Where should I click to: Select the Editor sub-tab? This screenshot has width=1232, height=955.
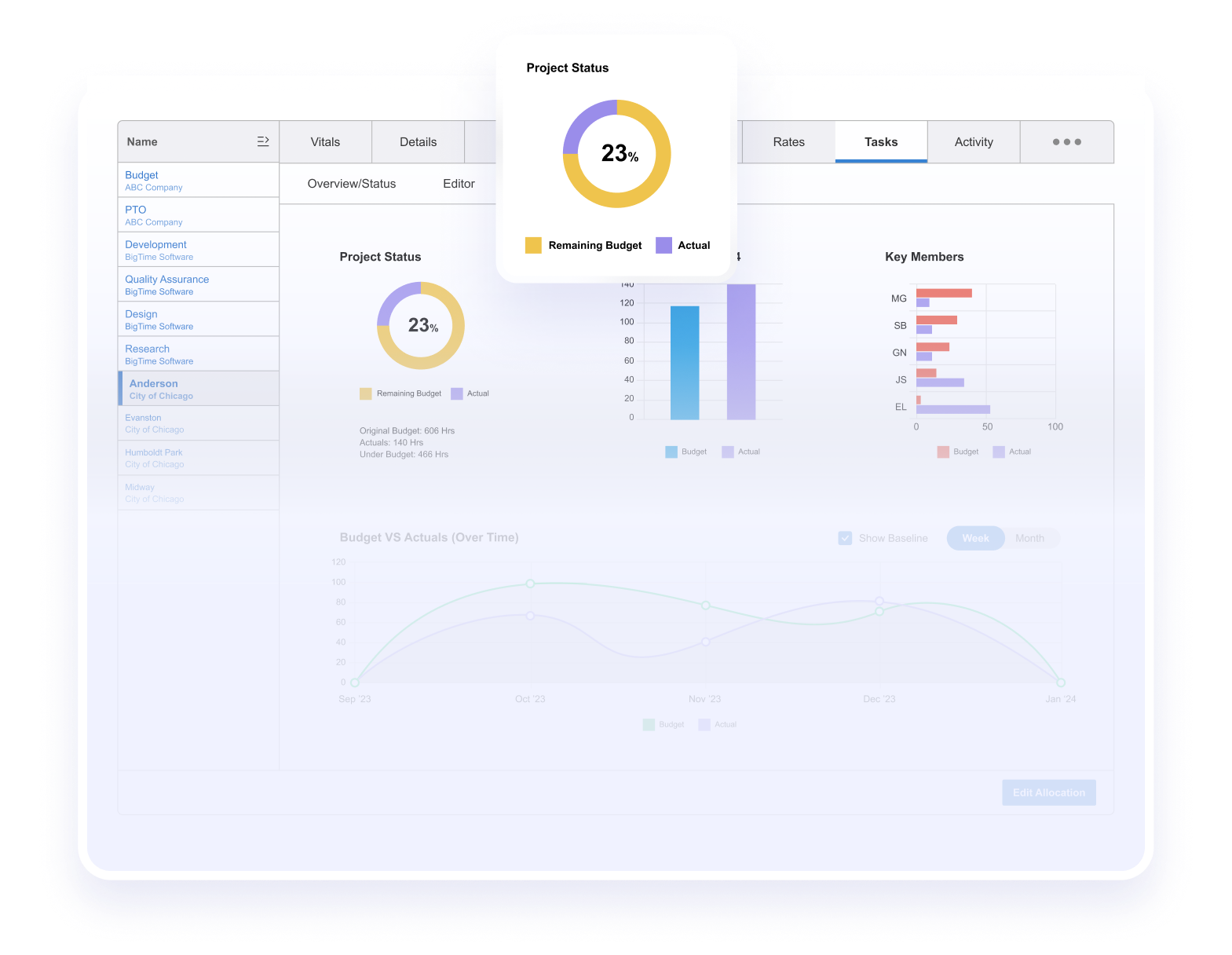[x=459, y=184]
